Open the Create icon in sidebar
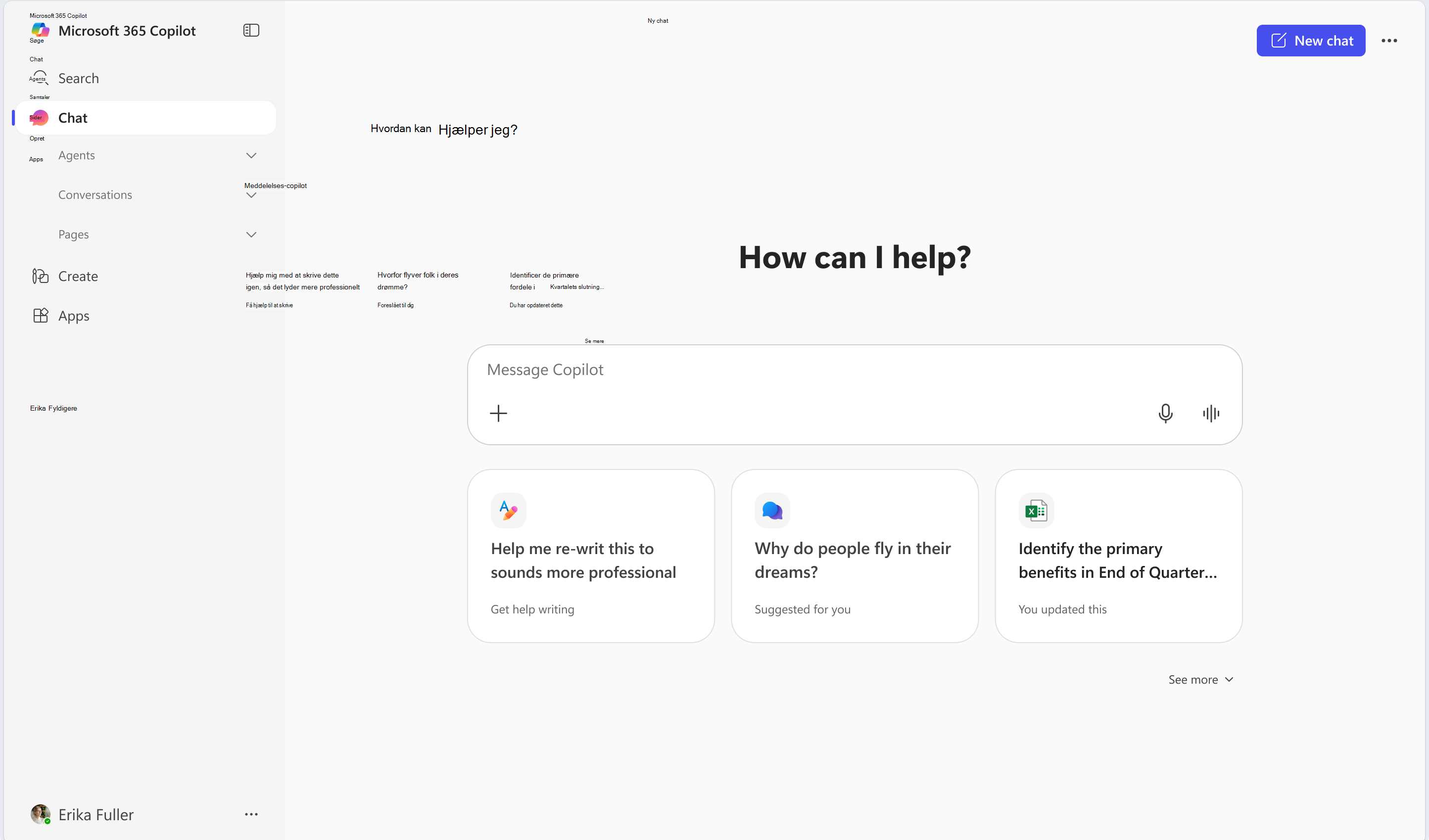This screenshot has width=1429, height=840. pyautogui.click(x=40, y=276)
